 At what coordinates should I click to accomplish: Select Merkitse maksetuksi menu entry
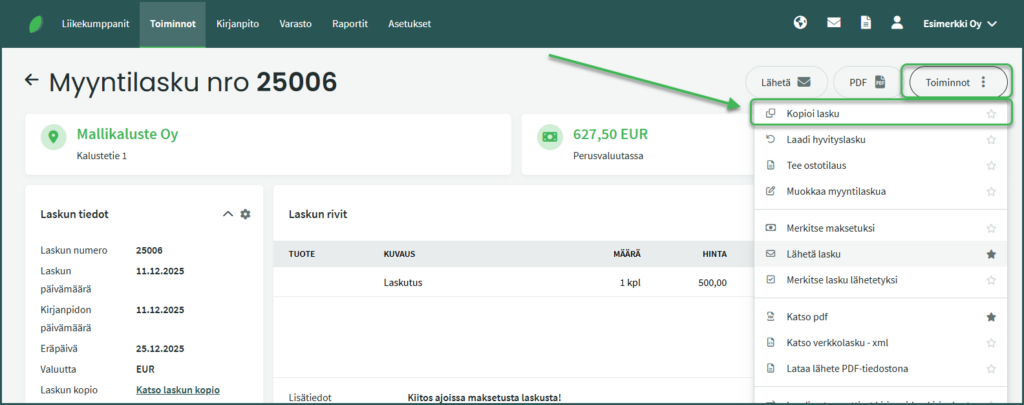tap(831, 229)
